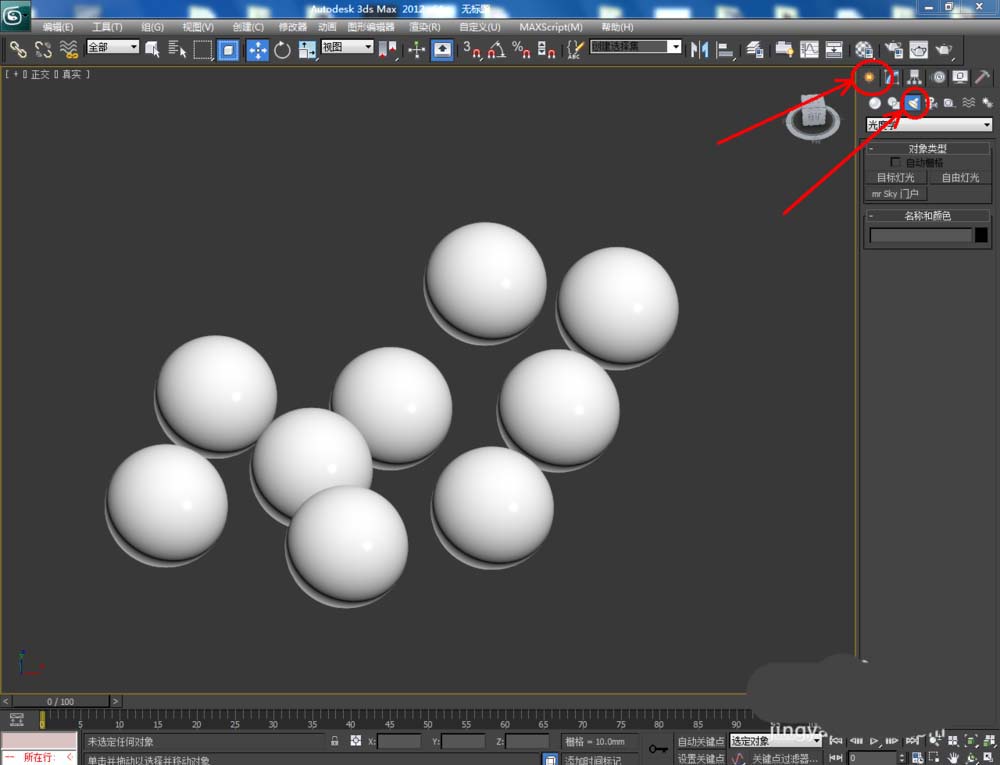Screen dimensions: 1000x765
Task: Click the 自由灯光 button
Action: [x=960, y=178]
